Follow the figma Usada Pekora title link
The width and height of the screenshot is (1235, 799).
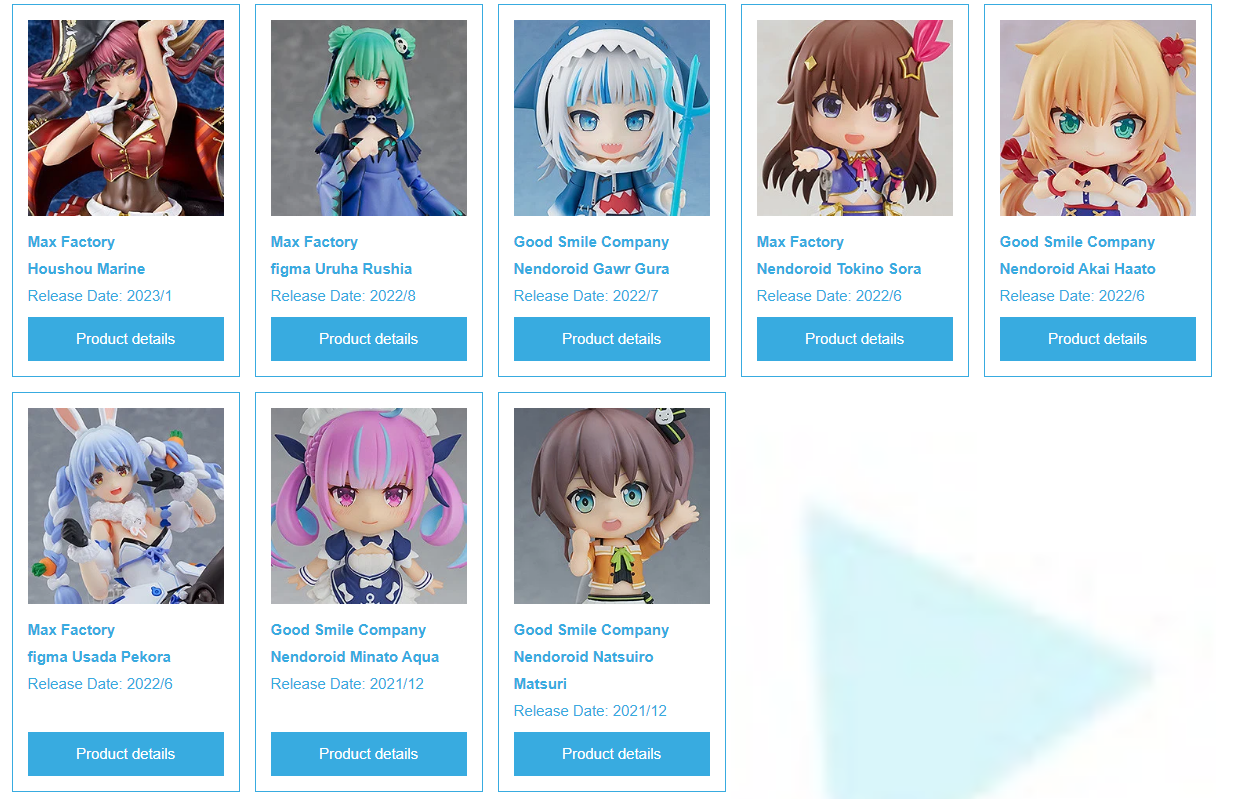[x=99, y=657]
